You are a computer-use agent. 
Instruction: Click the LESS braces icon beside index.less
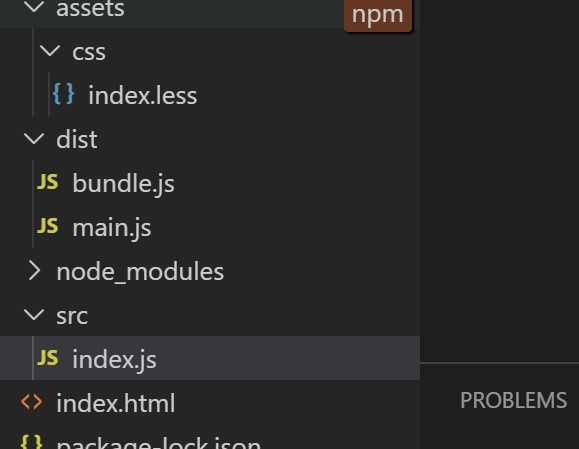tap(63, 94)
